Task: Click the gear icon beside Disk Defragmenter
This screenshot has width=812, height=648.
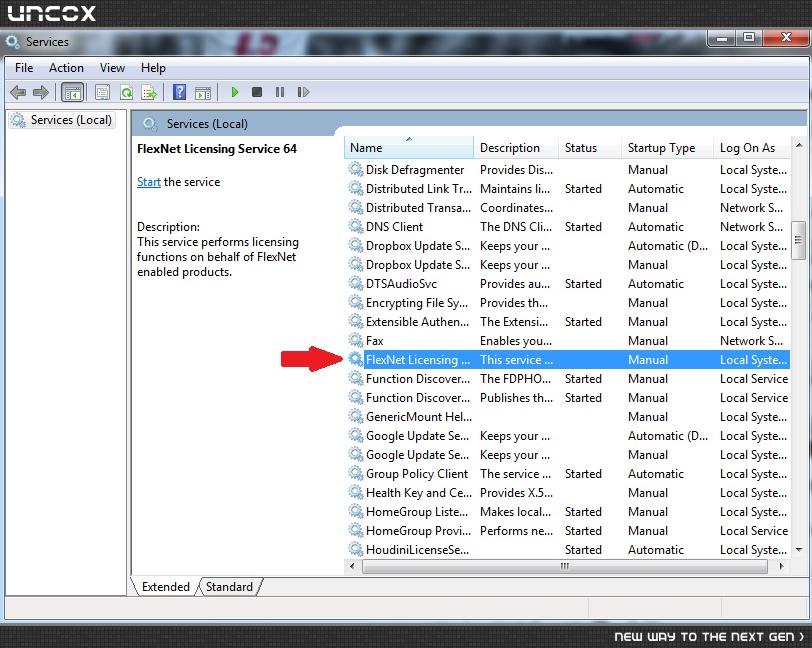Action: [356, 169]
